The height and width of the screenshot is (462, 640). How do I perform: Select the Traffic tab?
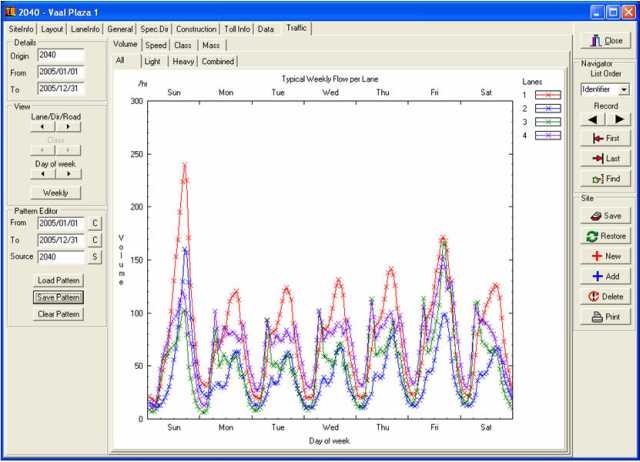(296, 28)
